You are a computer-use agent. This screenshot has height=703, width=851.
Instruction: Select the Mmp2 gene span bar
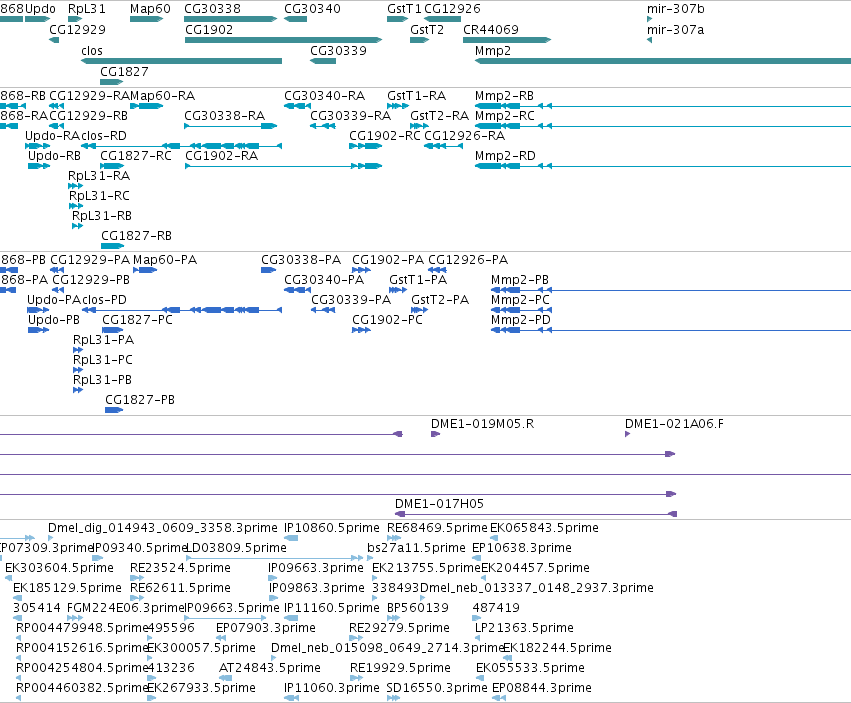(663, 61)
